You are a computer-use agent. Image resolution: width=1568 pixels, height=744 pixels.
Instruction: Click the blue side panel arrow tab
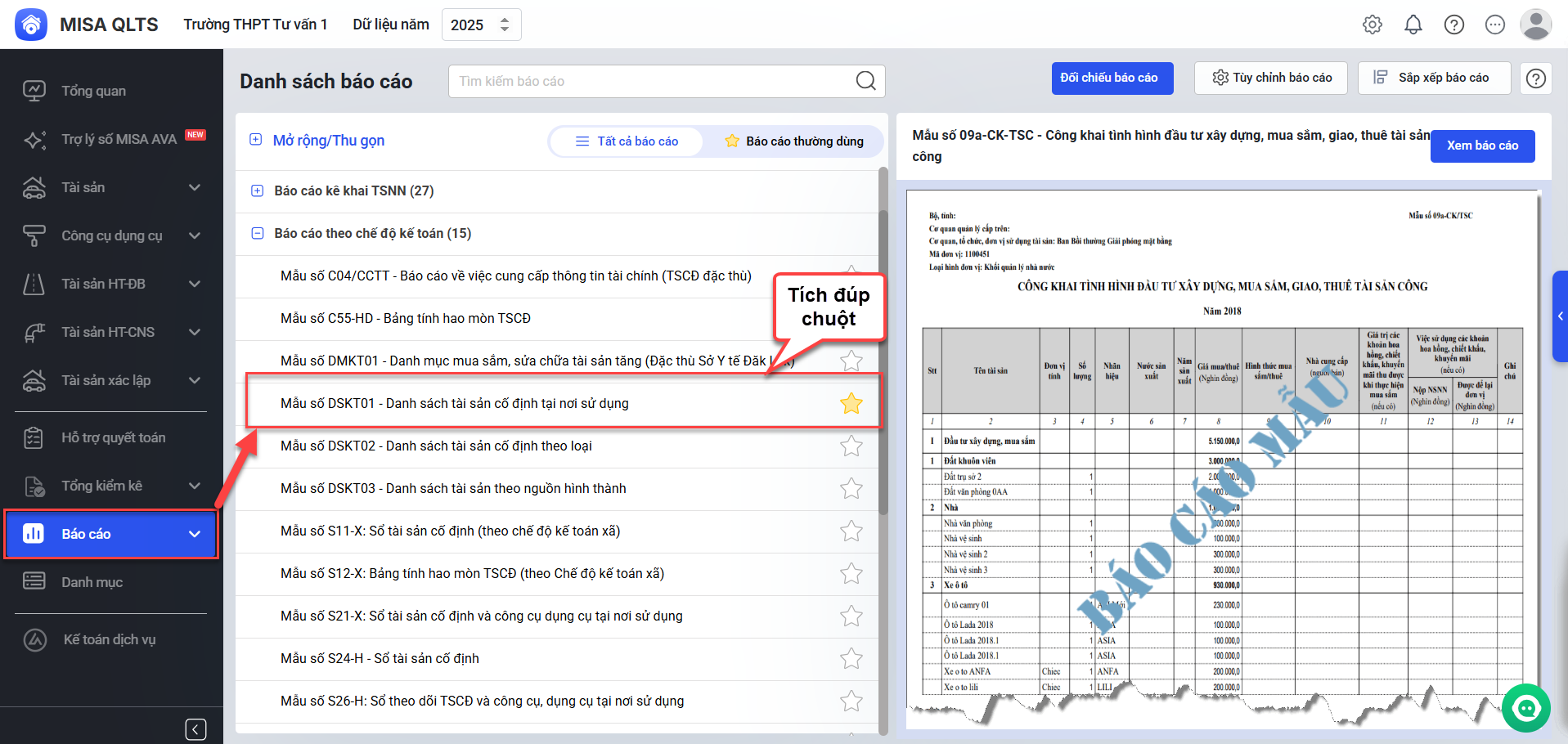click(x=1560, y=316)
